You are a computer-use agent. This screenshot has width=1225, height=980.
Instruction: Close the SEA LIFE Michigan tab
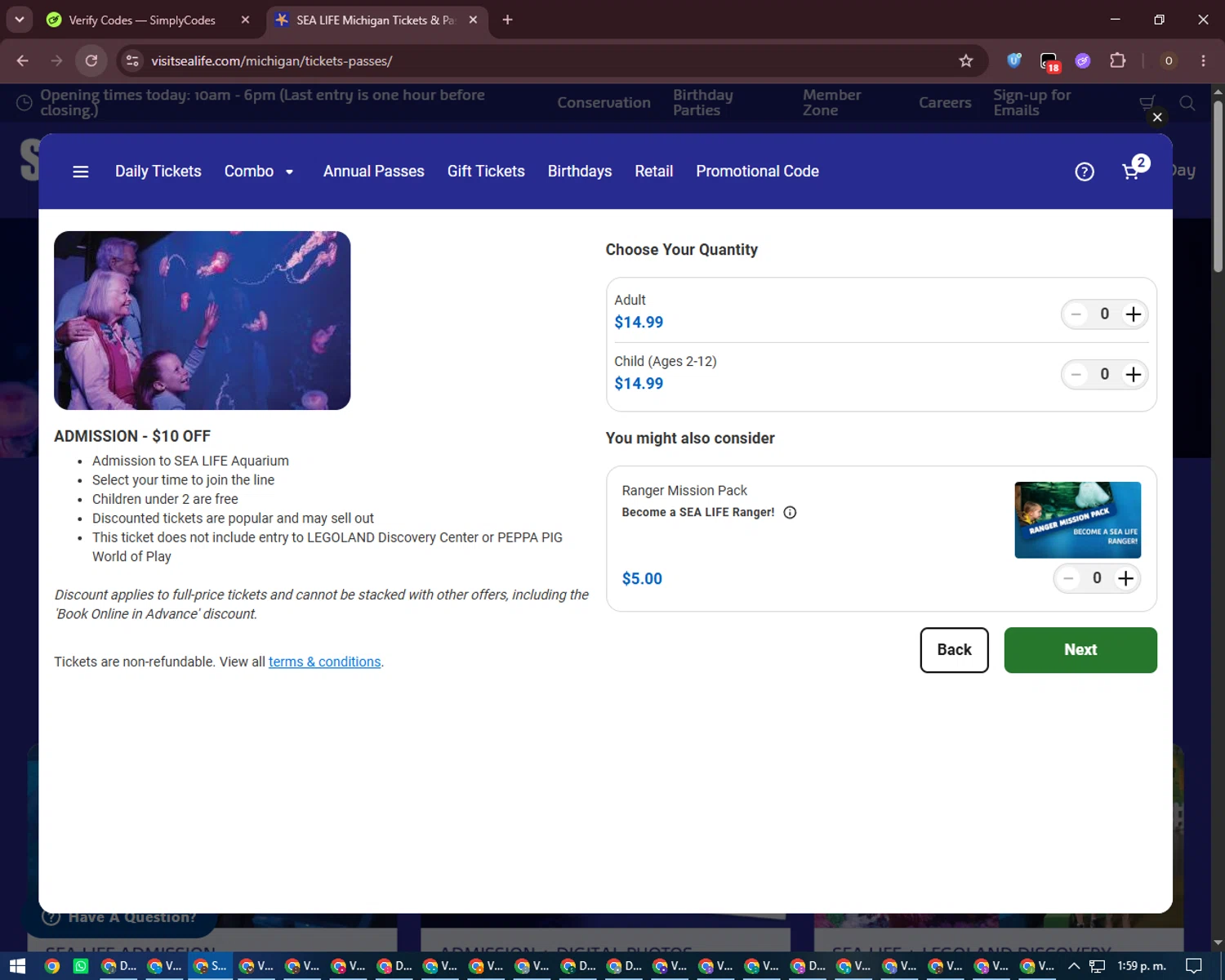(473, 20)
